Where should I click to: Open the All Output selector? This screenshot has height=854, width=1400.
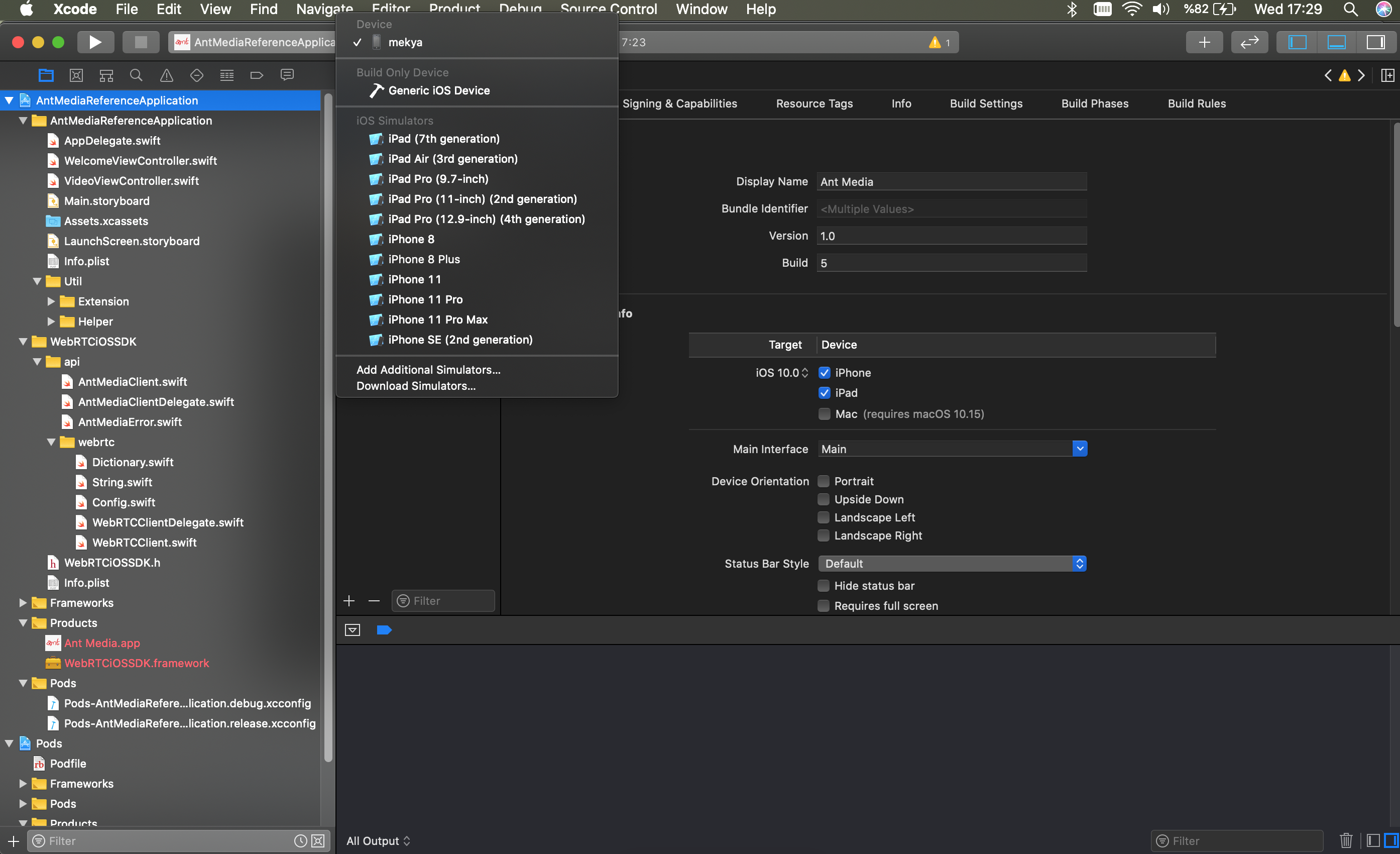379,840
